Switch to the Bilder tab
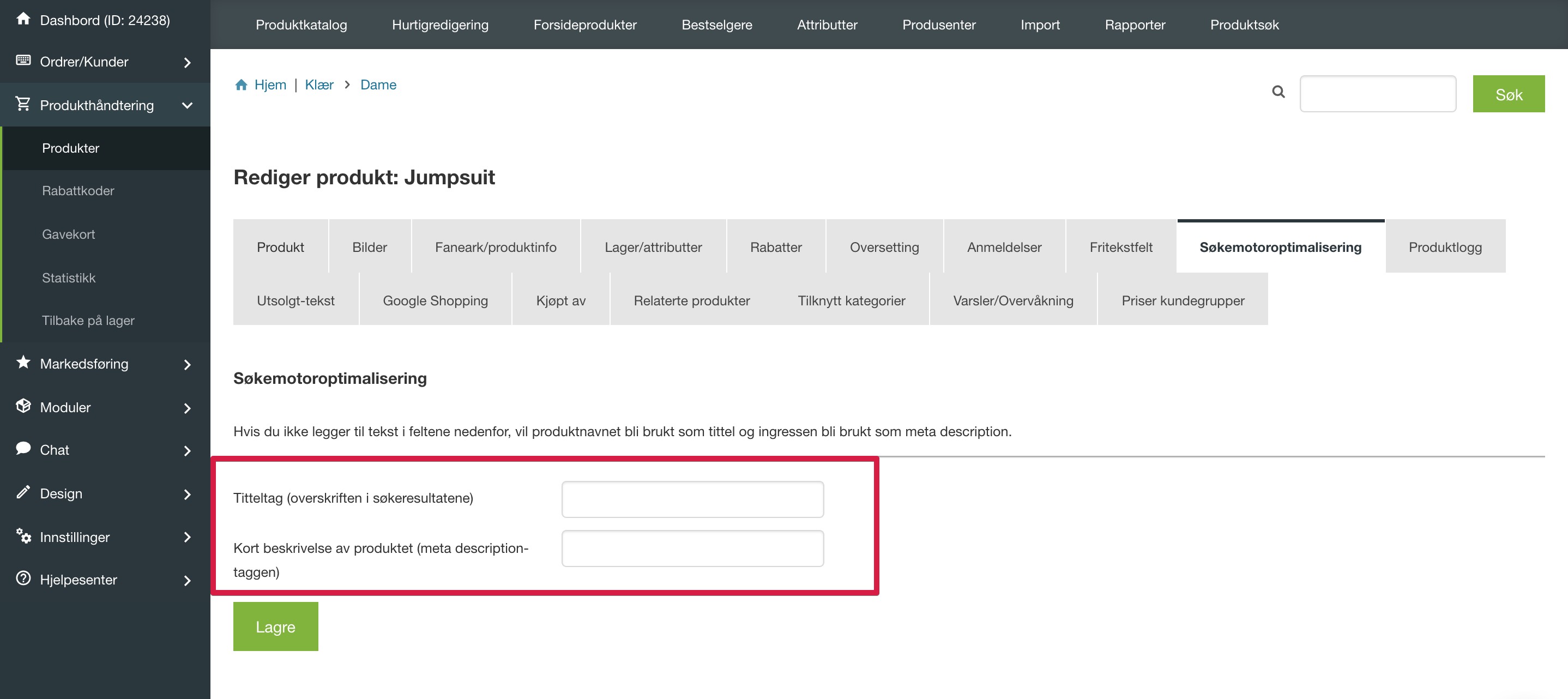Viewport: 1568px width, 699px height. tap(370, 246)
